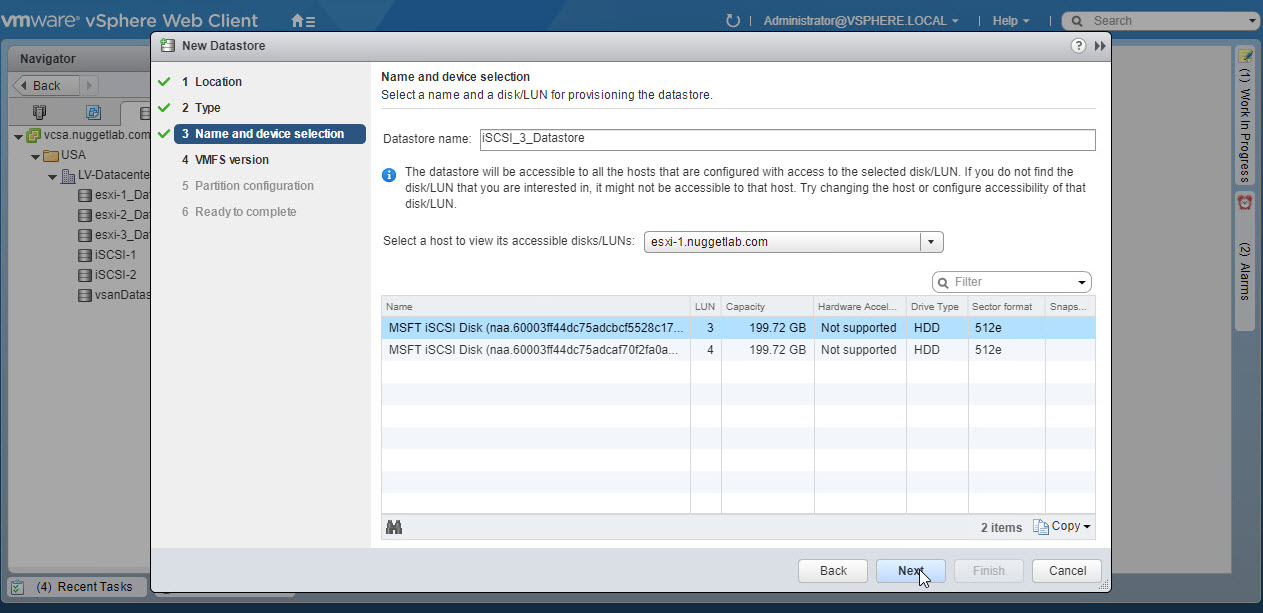Open the Alarms sidebar panel icon

1245,203
